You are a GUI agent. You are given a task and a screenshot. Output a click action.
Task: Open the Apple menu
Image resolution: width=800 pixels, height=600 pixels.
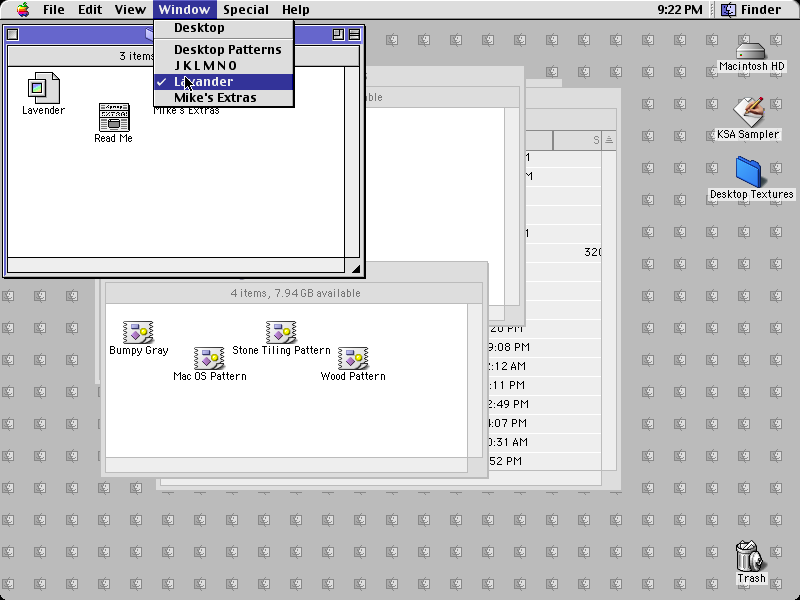pos(23,10)
